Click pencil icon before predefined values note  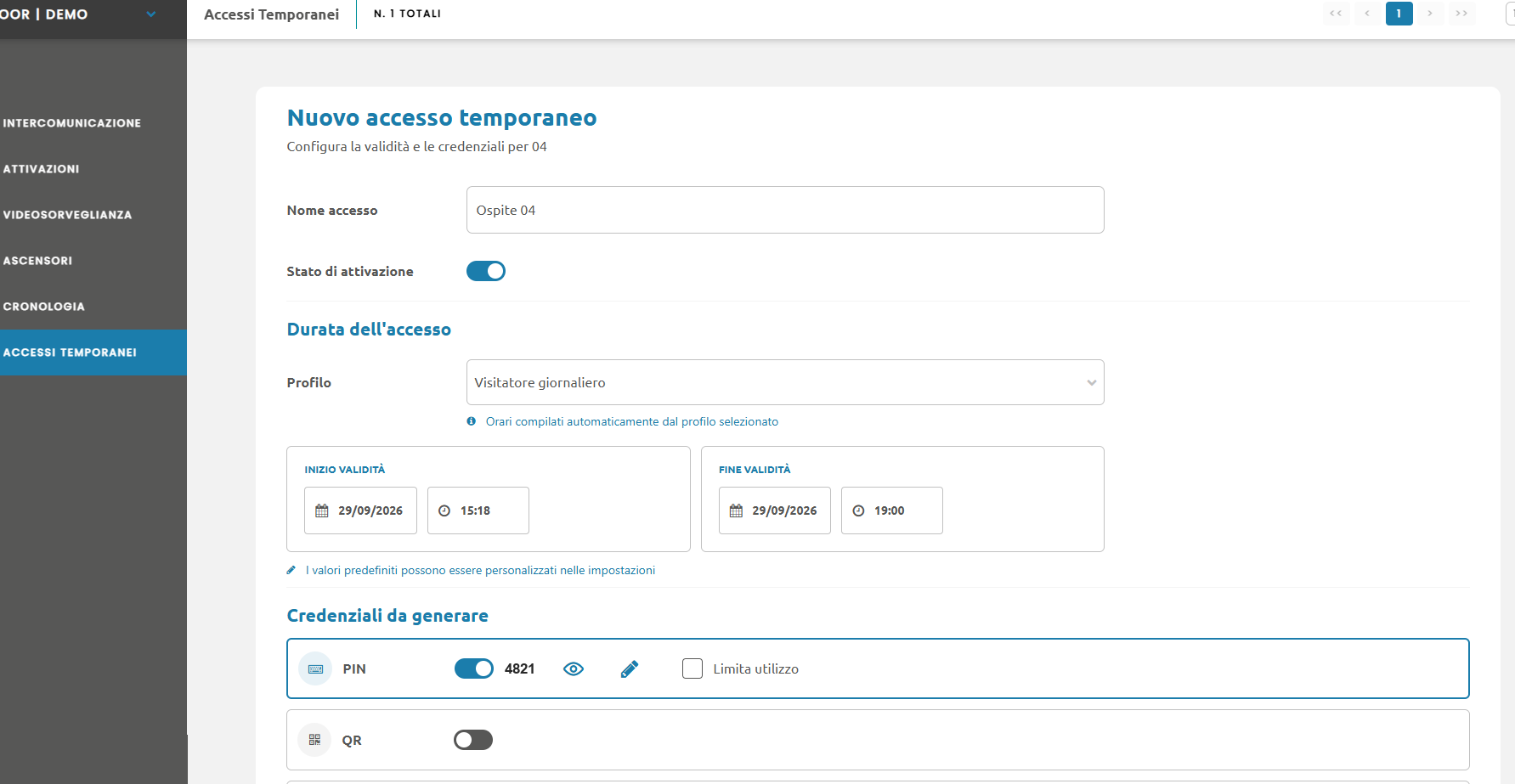coord(291,570)
